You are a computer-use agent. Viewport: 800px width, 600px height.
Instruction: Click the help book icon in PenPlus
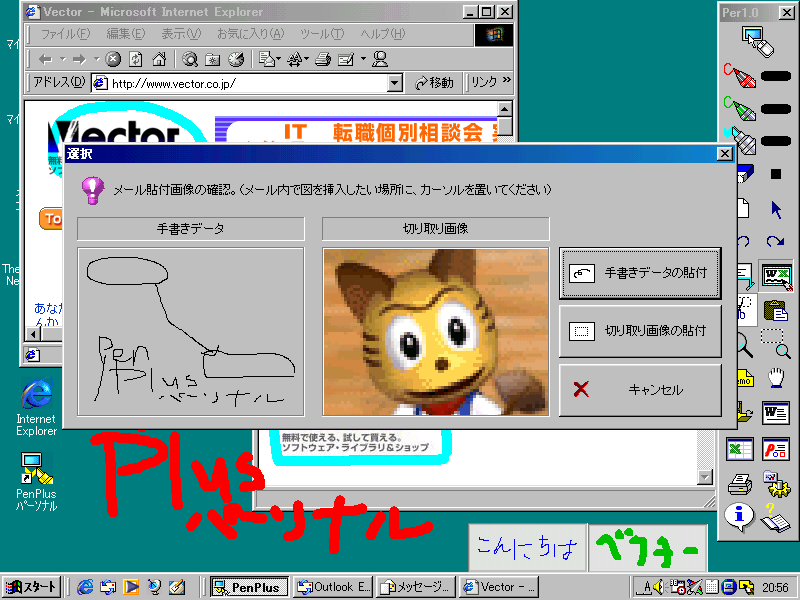pyautogui.click(x=776, y=518)
